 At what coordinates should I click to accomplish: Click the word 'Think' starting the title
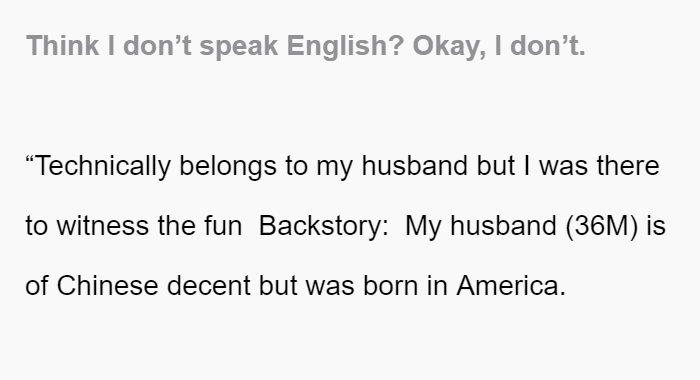click(62, 46)
